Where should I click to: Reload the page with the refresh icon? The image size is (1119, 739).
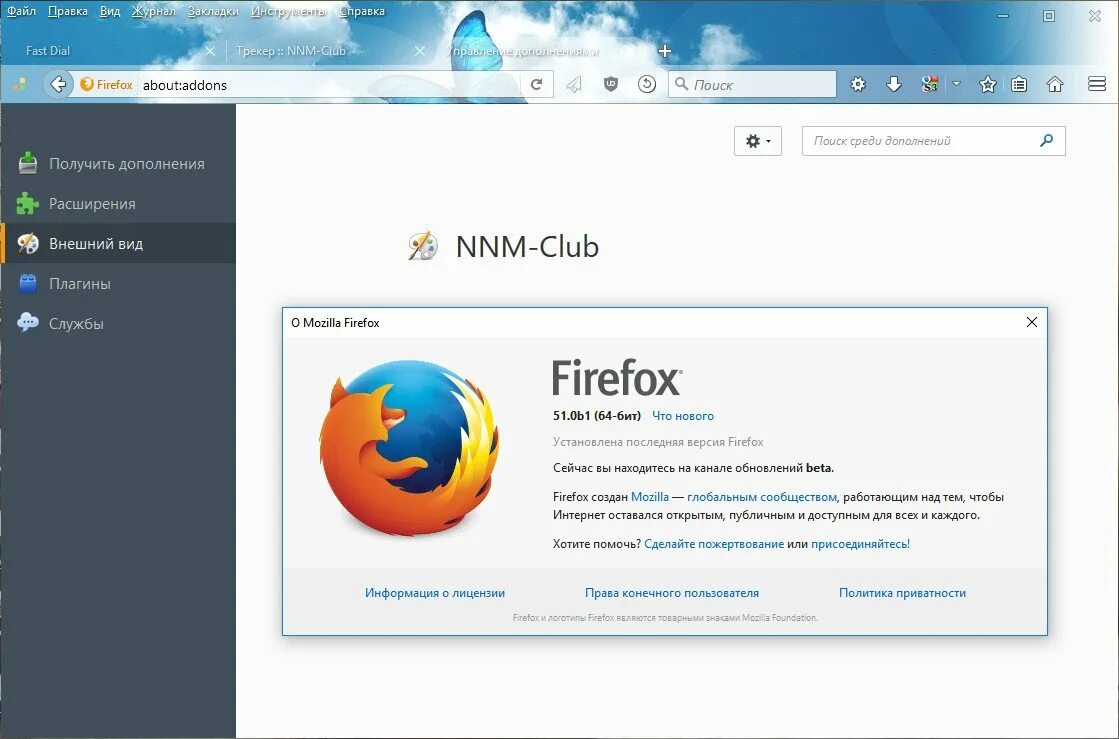point(537,84)
